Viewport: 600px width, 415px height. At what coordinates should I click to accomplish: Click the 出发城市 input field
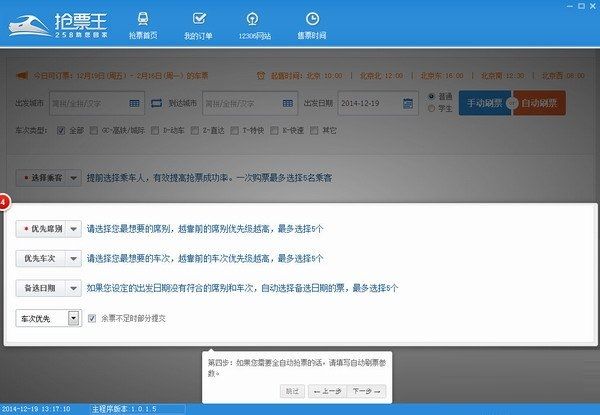coord(97,103)
